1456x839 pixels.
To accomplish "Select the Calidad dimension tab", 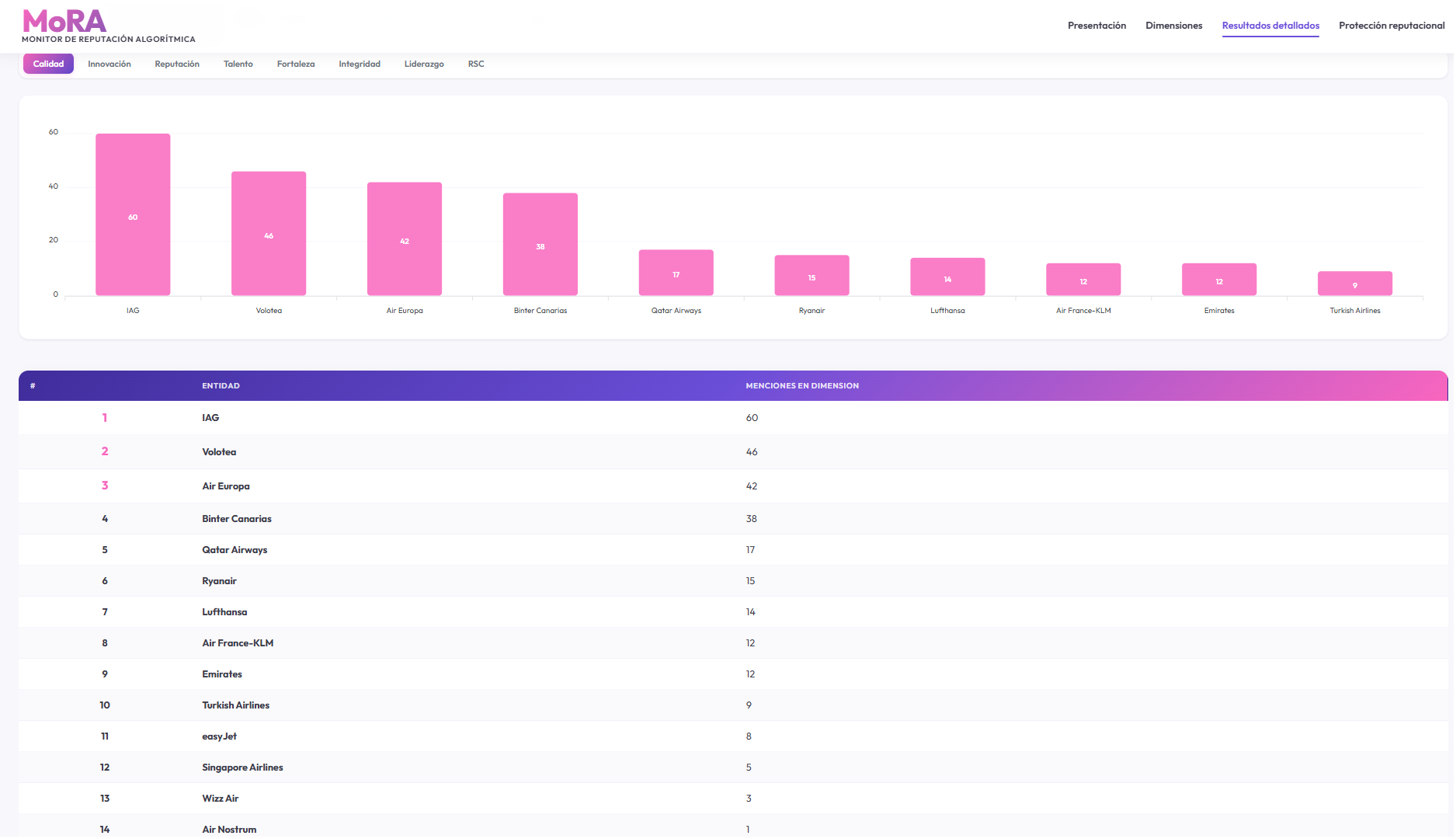I will [x=48, y=64].
